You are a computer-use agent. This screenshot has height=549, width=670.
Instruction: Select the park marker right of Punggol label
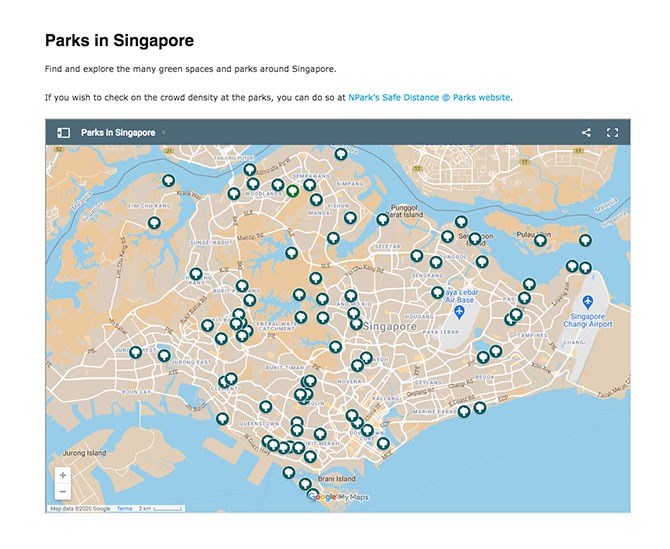click(x=482, y=261)
